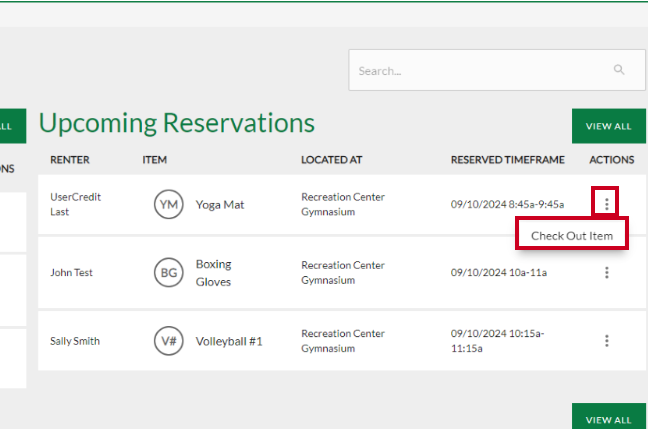Click View All for Upcoming Reservations

point(608,126)
